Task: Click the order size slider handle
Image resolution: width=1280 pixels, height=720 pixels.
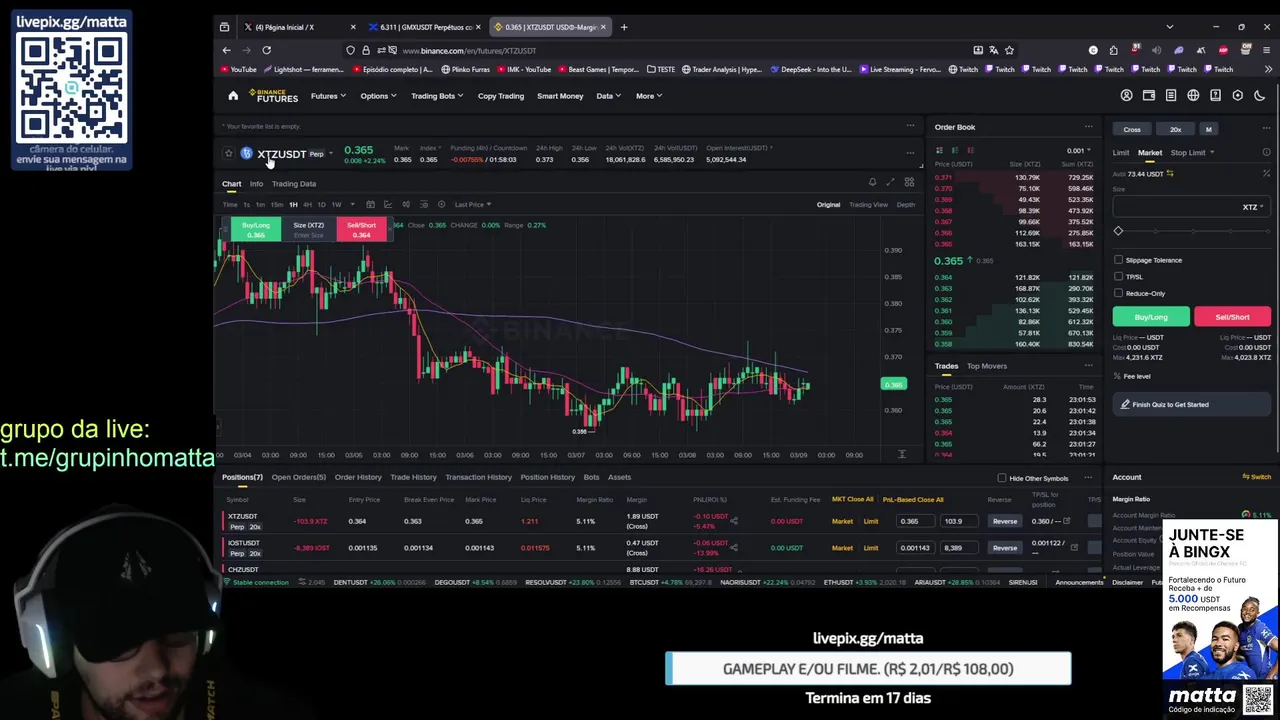Action: [1118, 232]
